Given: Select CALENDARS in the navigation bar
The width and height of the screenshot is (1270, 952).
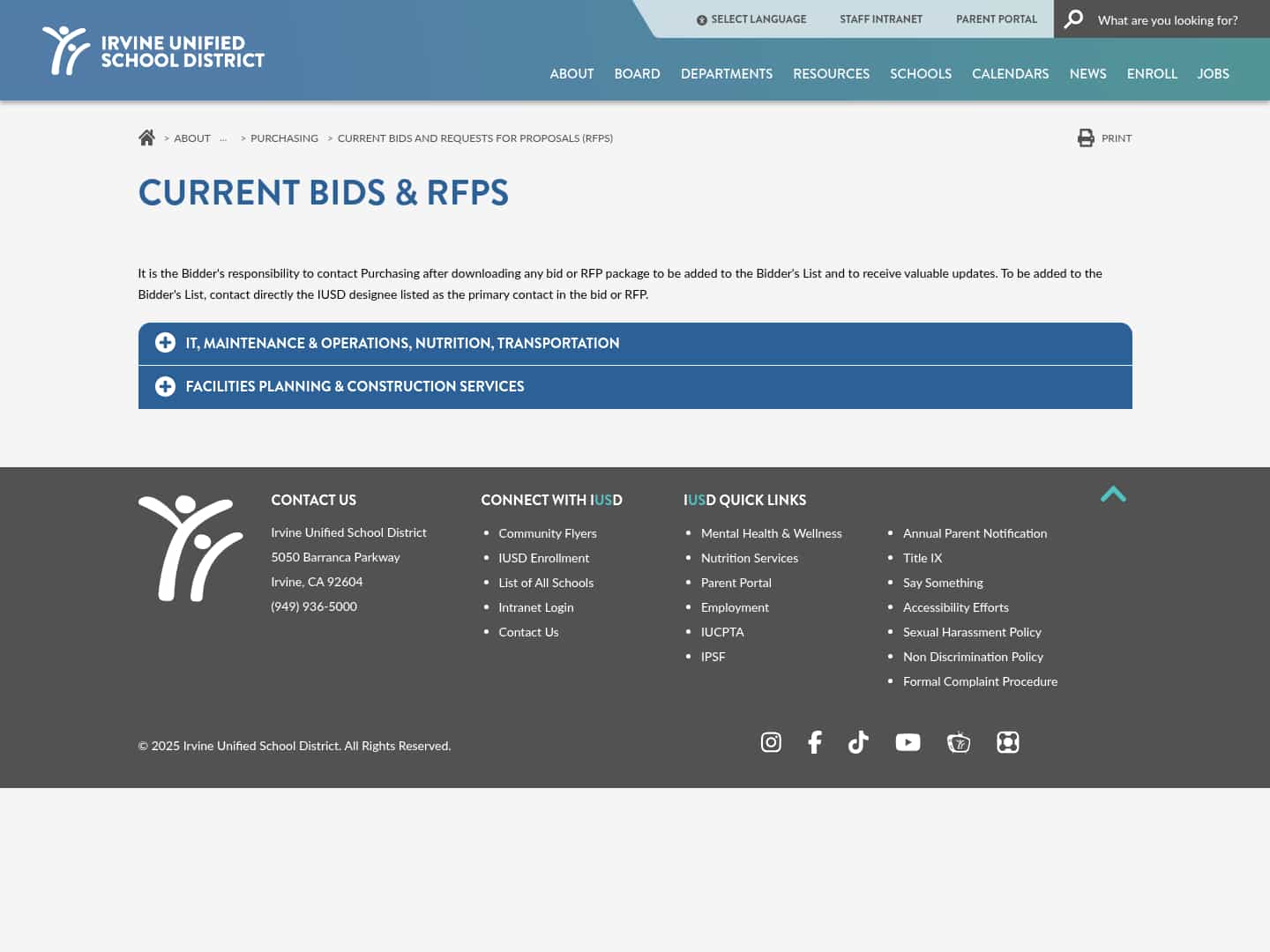Looking at the screenshot, I should (x=1011, y=74).
